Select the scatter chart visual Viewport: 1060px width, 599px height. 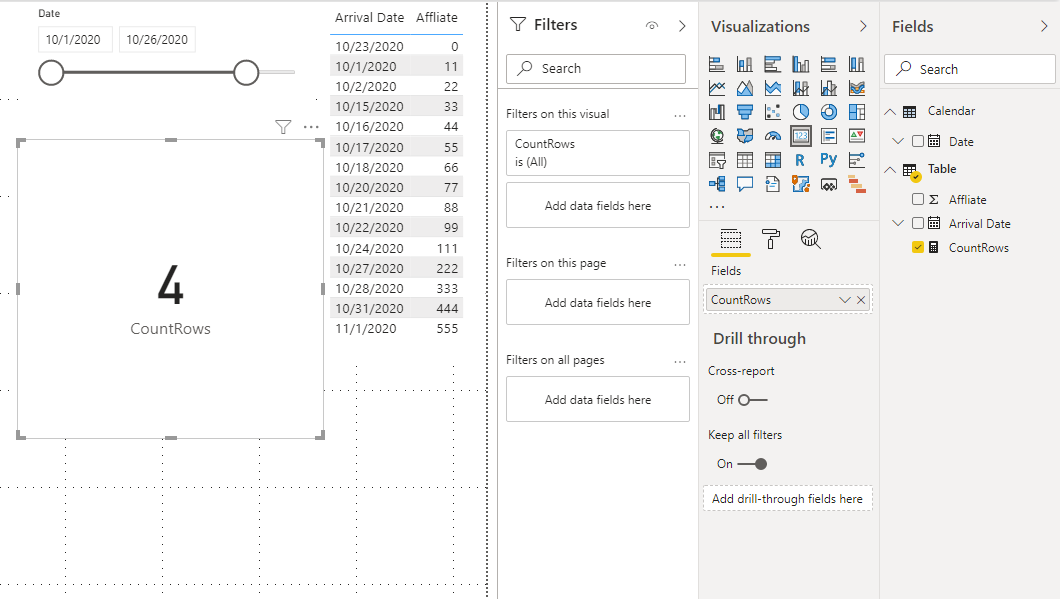pos(773,112)
